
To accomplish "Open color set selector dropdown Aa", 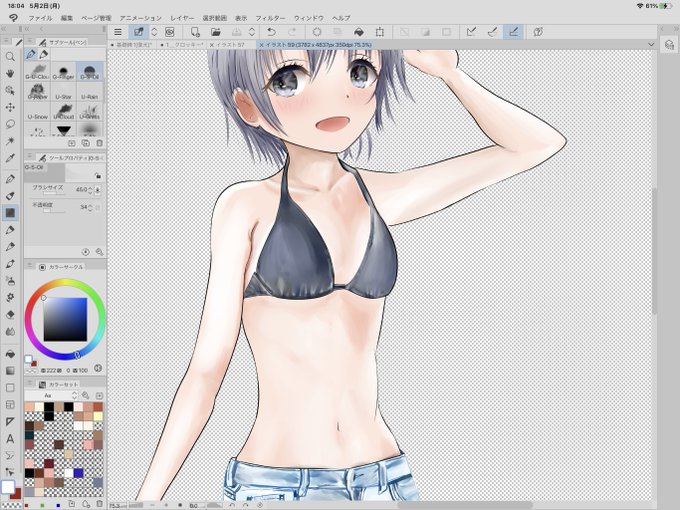I will click(x=51, y=396).
